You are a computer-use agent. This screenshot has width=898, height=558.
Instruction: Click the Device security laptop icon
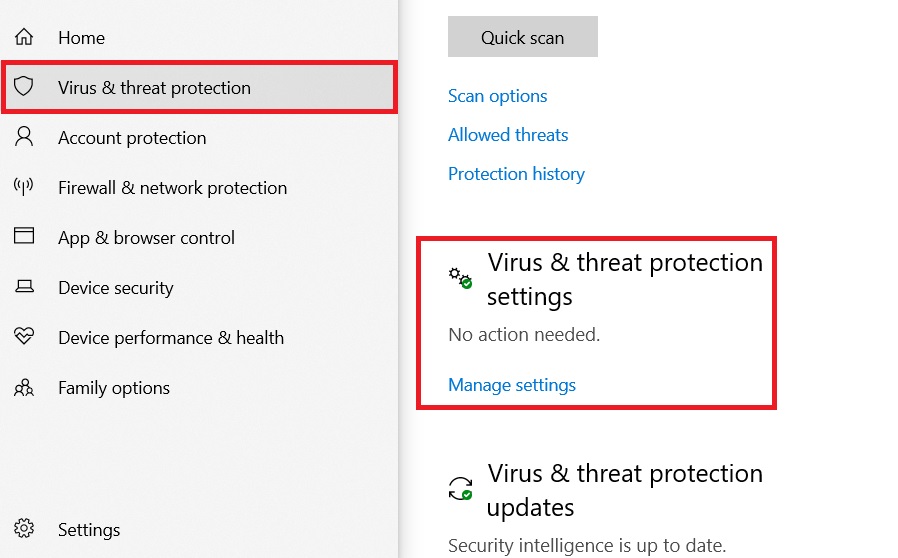coord(24,288)
